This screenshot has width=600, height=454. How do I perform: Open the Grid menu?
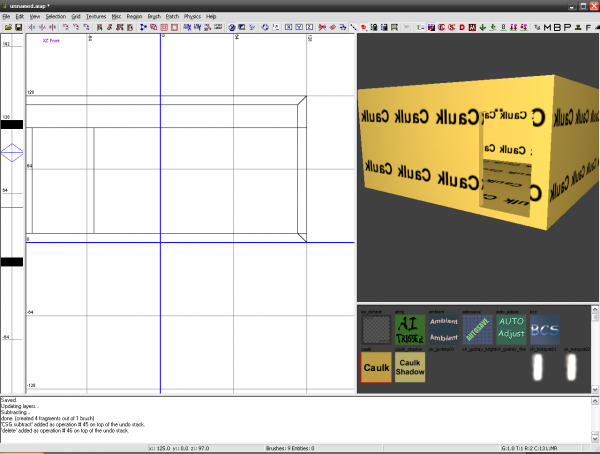pyautogui.click(x=76, y=16)
